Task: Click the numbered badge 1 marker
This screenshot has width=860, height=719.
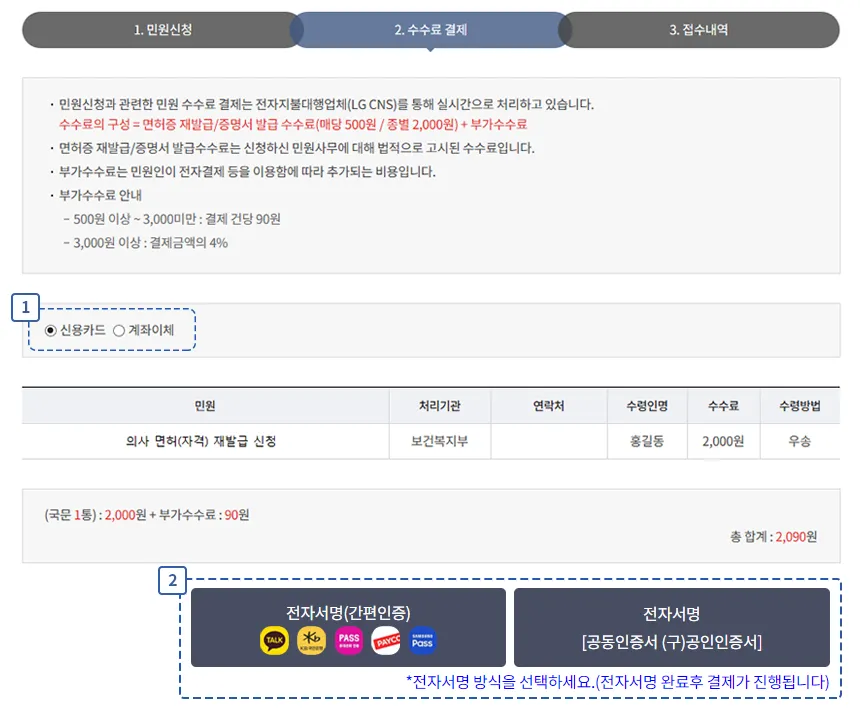Action: 24,306
